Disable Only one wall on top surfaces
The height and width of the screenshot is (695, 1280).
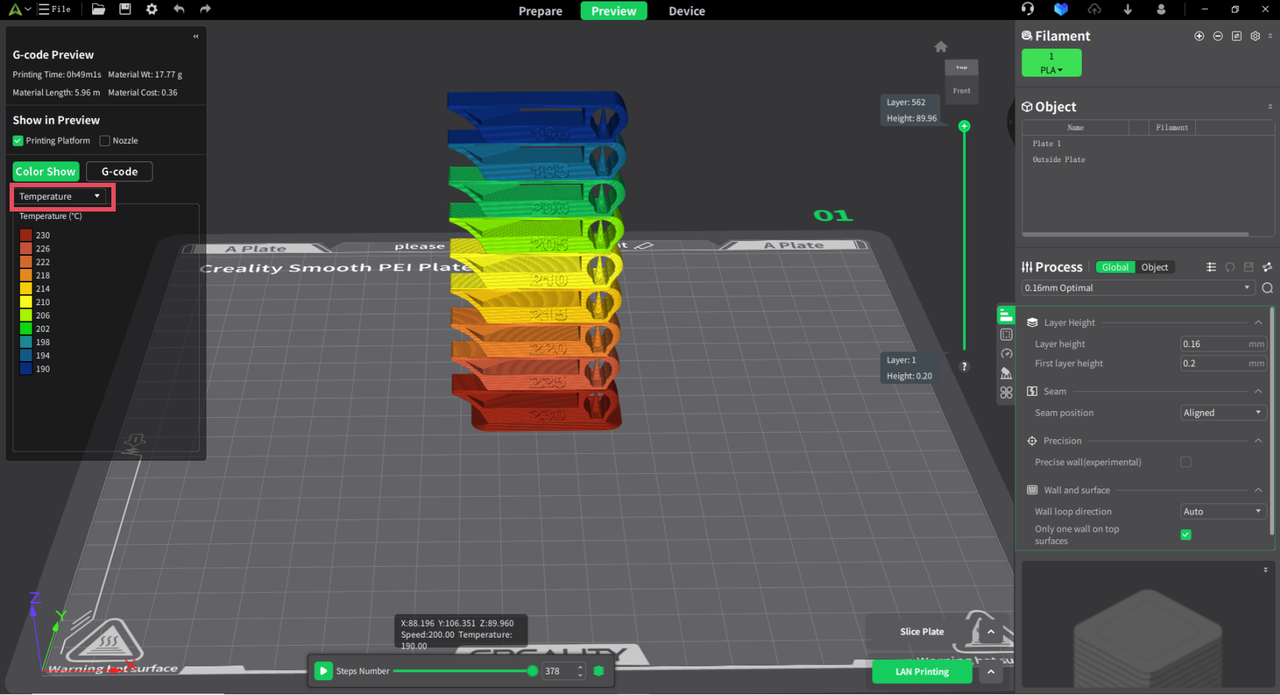tap(1185, 534)
